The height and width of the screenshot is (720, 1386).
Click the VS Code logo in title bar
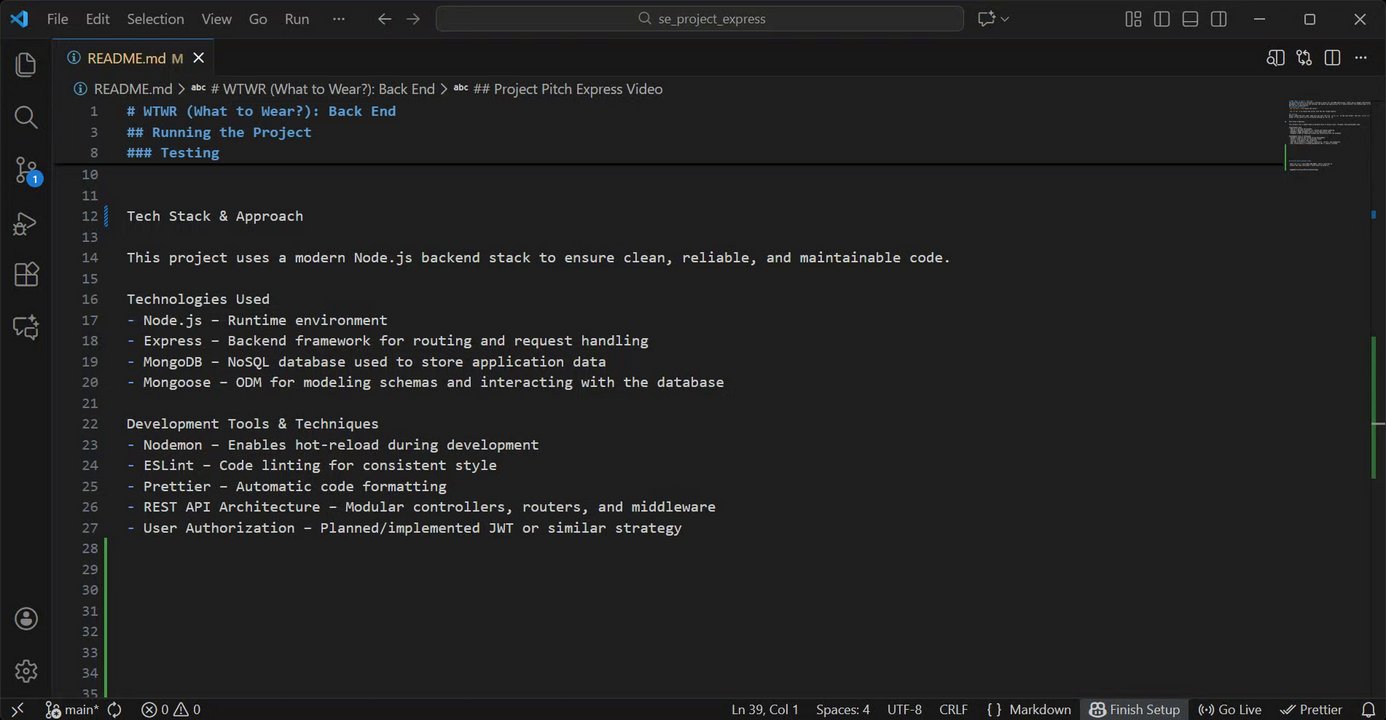click(x=19, y=19)
